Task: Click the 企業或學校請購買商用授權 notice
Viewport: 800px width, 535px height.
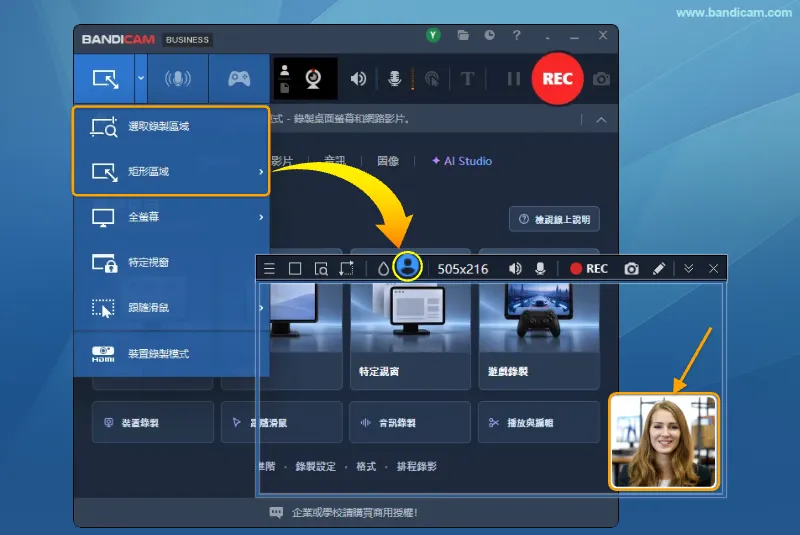Action: [355, 513]
